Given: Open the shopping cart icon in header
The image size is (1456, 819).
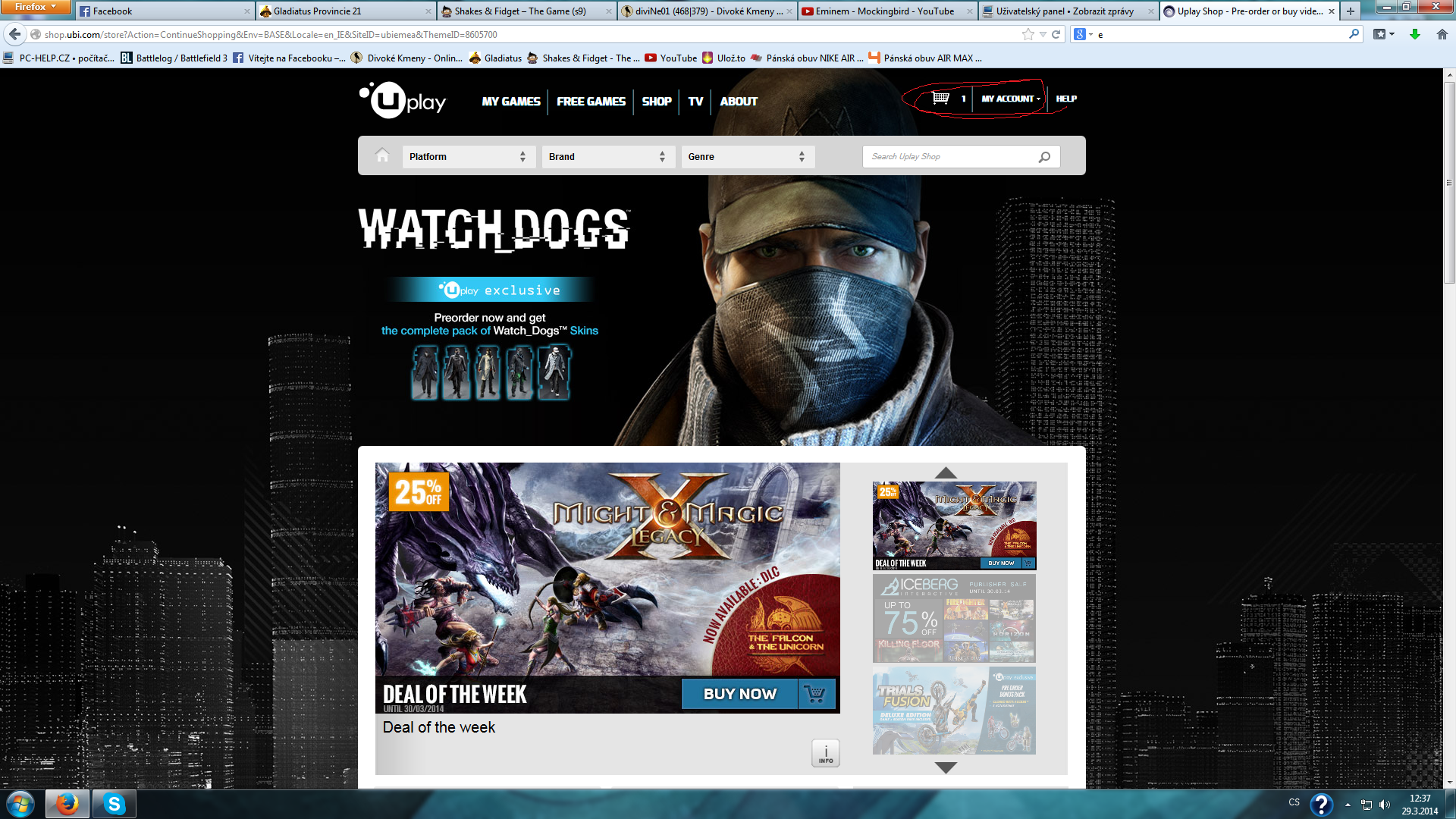Looking at the screenshot, I should (940, 98).
